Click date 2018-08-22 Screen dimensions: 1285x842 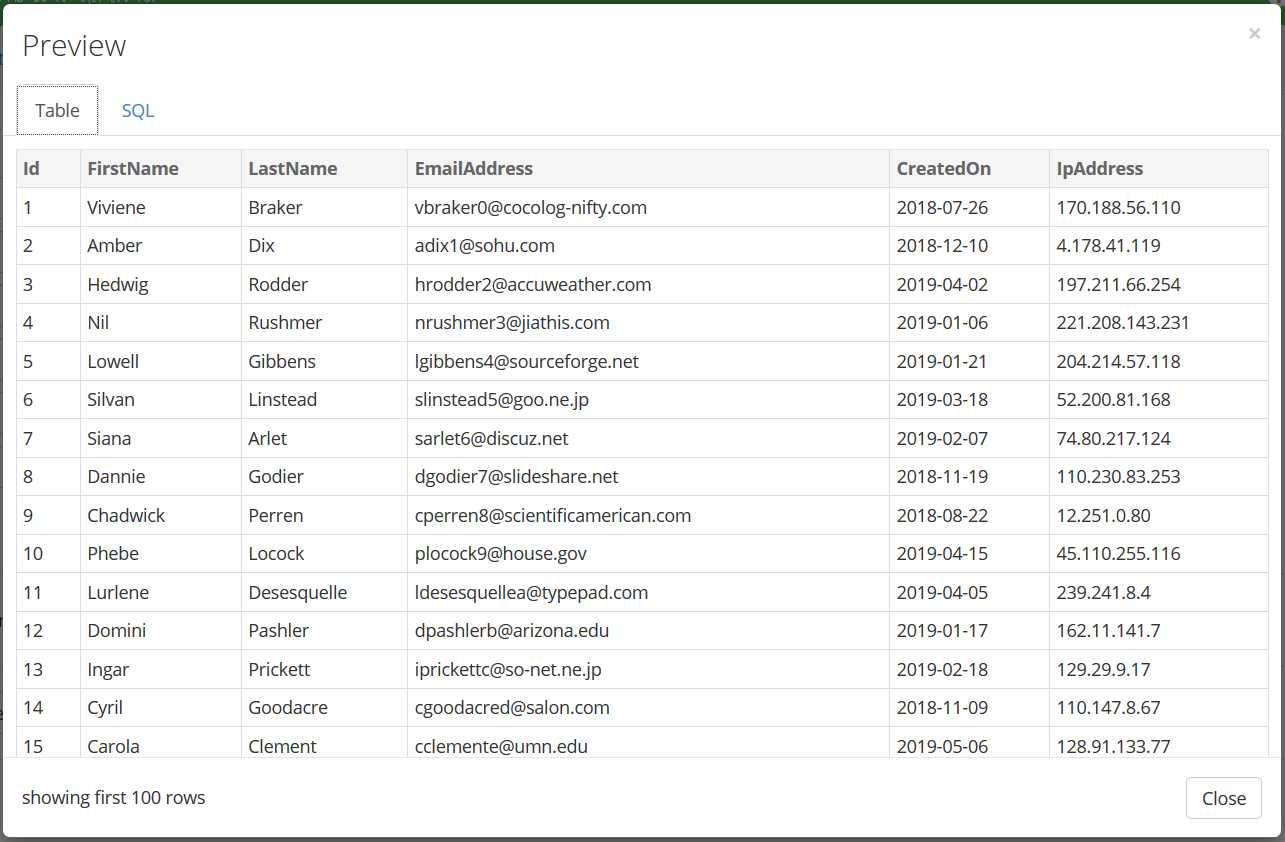coord(942,516)
